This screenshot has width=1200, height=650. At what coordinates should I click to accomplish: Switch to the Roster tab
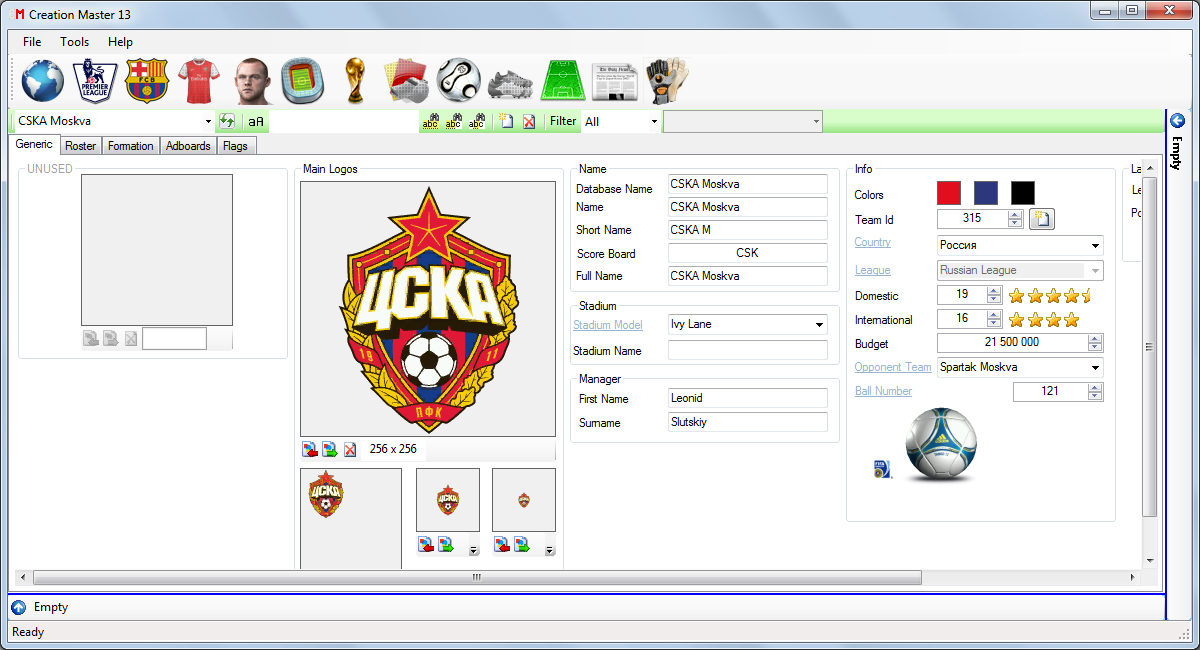pos(81,146)
